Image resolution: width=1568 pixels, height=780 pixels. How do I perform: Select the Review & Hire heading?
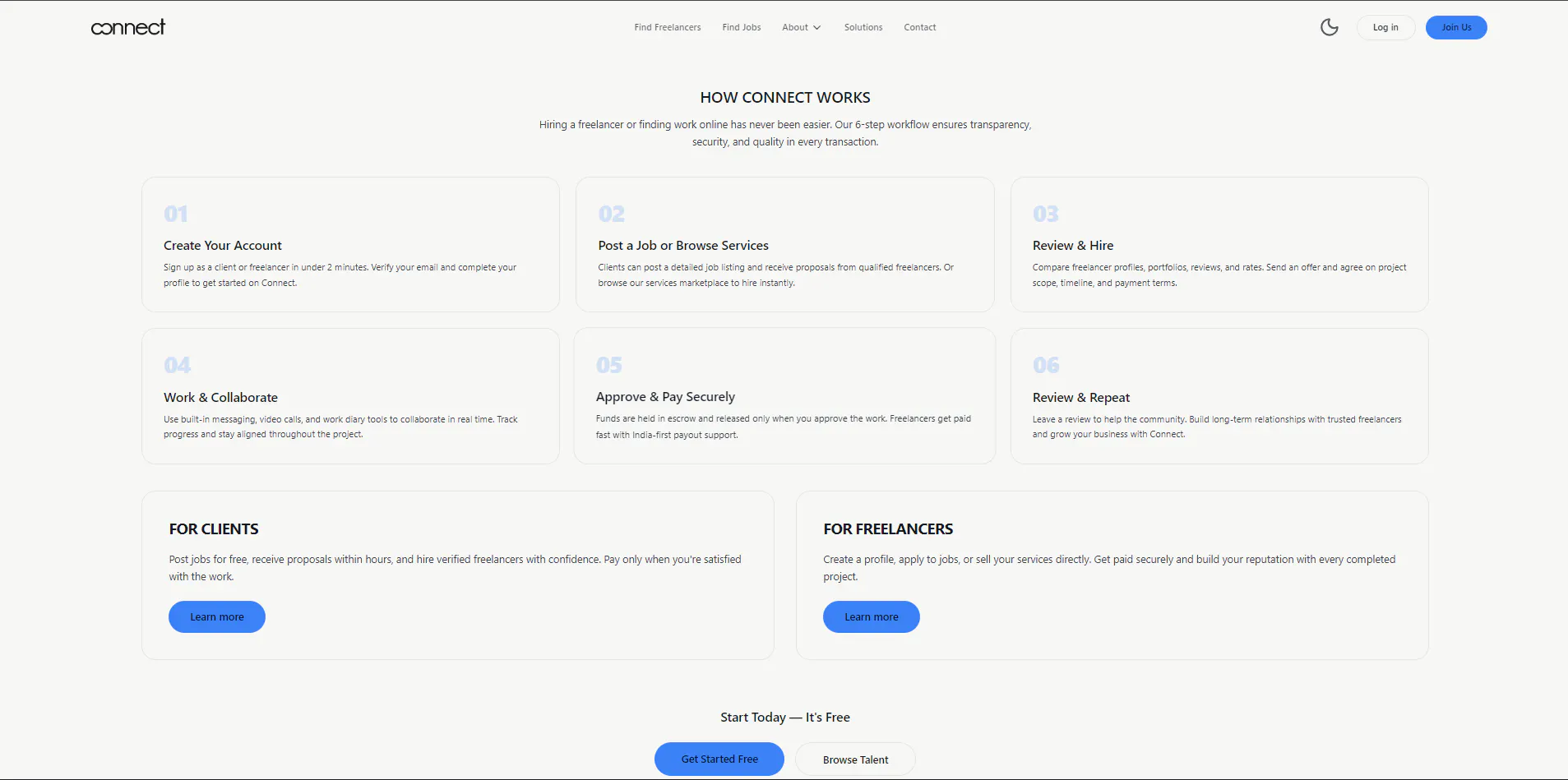pyautogui.click(x=1073, y=246)
